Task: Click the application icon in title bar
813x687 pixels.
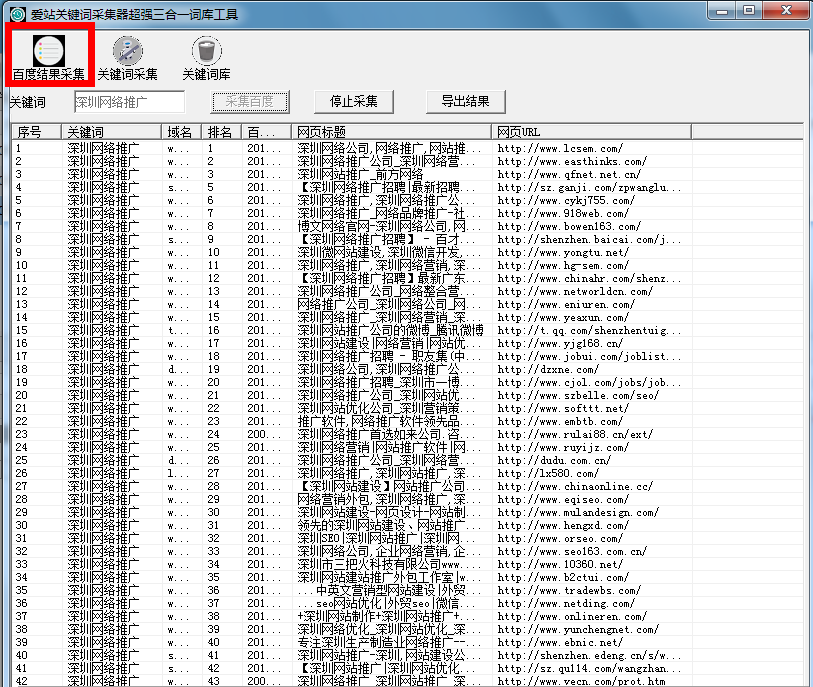Action: [18, 14]
